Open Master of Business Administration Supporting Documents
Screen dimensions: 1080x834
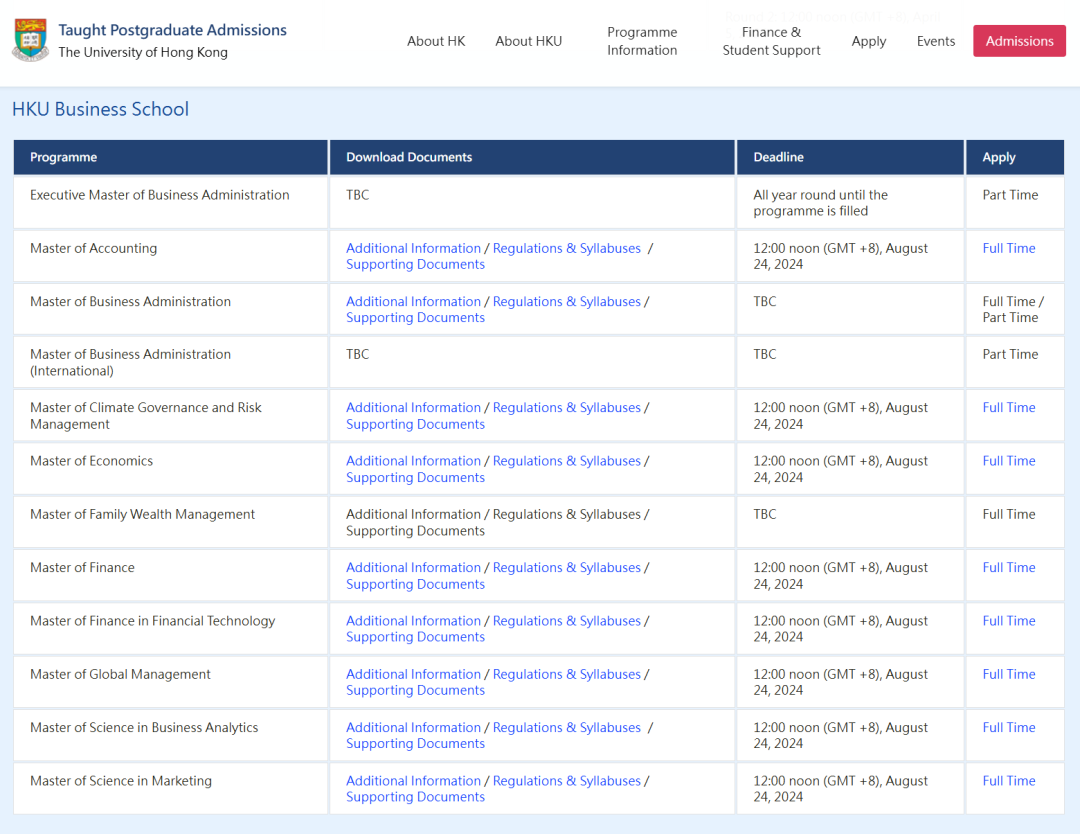[x=415, y=317]
